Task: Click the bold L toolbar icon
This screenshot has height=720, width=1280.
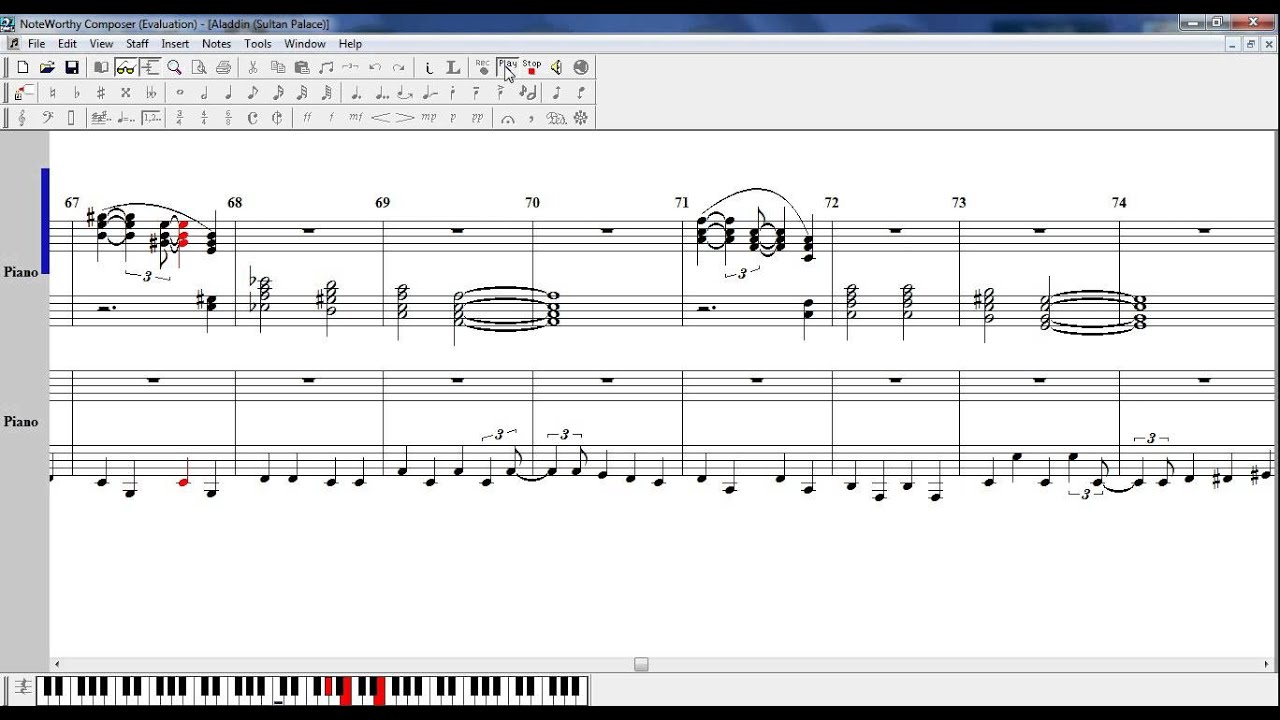Action: tap(452, 67)
